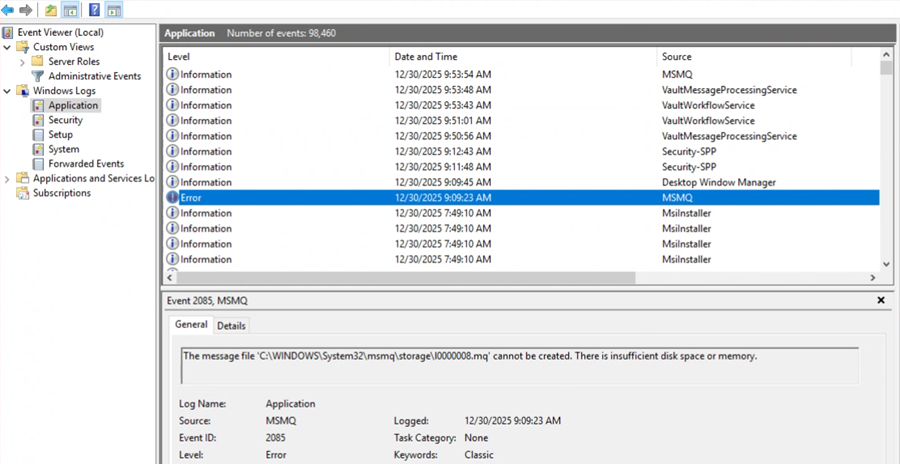Select the Desktop Window Manager event
900x464 pixels.
522,182
